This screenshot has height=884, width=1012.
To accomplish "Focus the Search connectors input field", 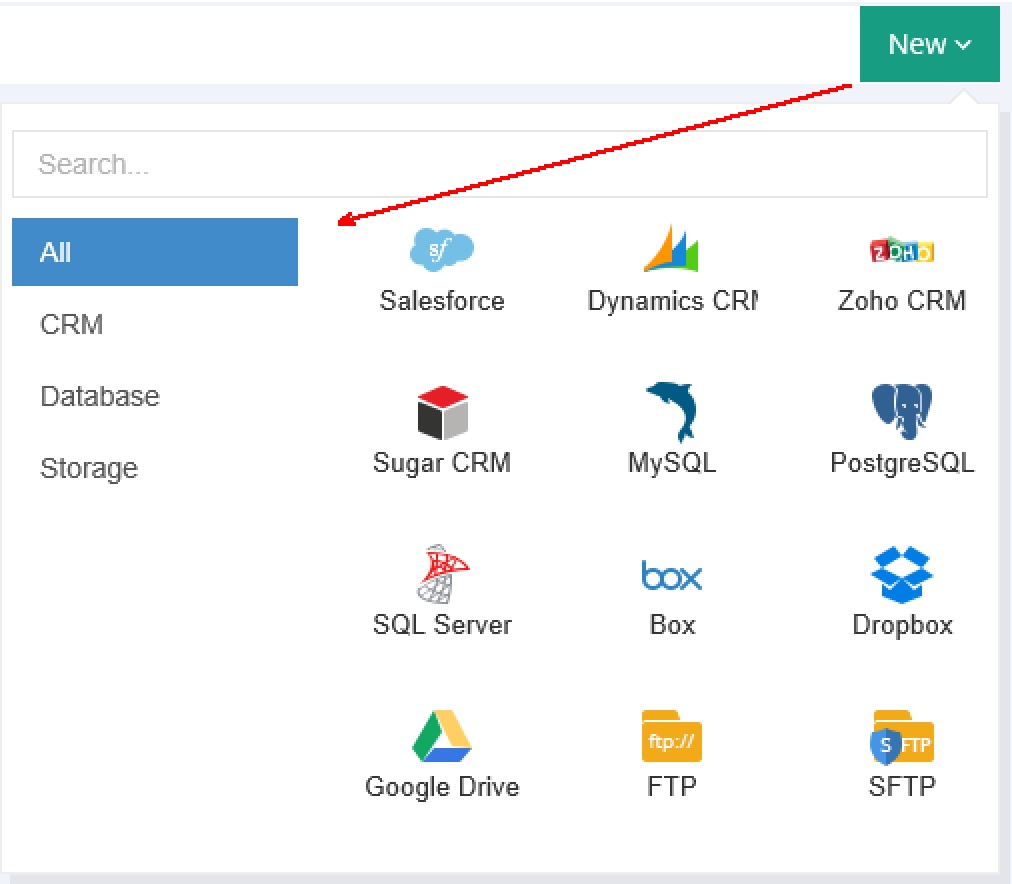I will 500,164.
